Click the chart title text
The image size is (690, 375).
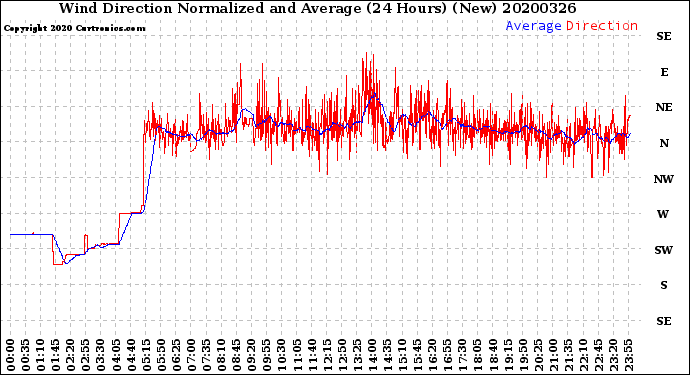point(317,8)
